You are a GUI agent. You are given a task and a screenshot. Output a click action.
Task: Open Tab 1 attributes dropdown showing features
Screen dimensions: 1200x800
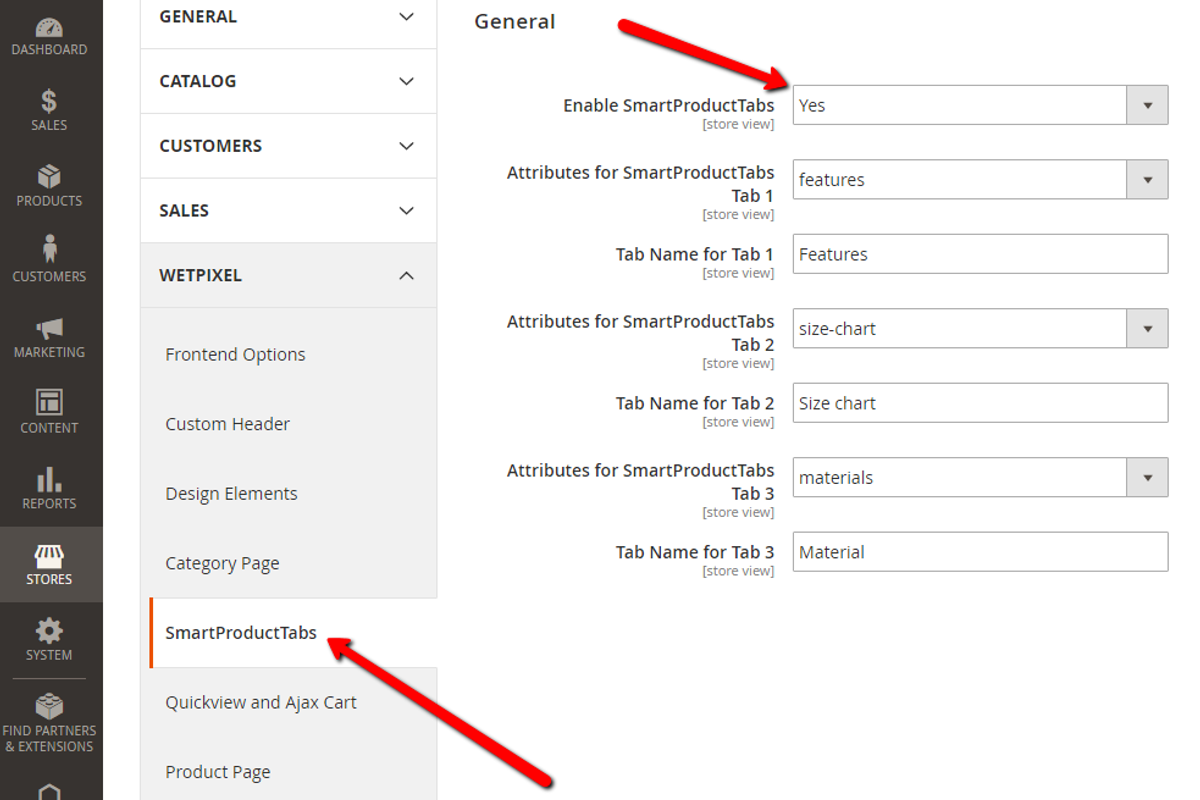click(980, 180)
